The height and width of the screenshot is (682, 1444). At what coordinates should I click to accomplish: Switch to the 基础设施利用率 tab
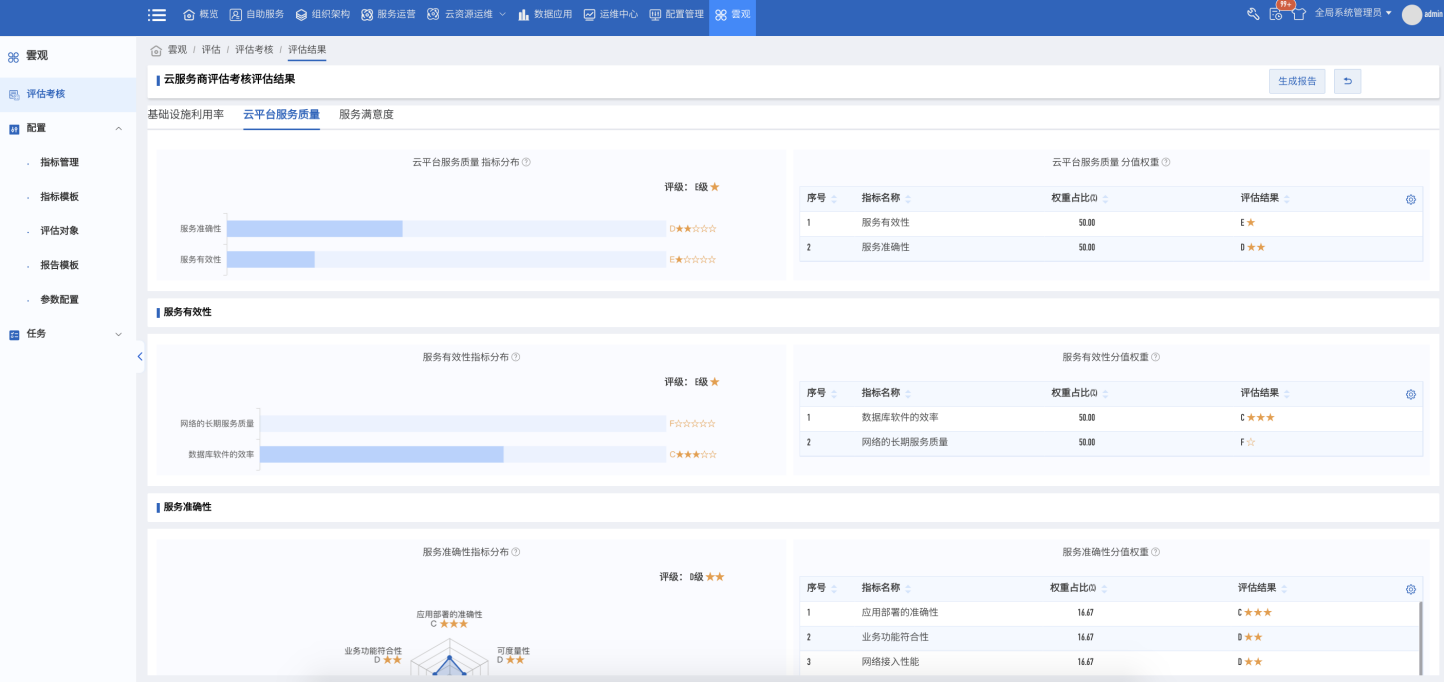coord(185,114)
